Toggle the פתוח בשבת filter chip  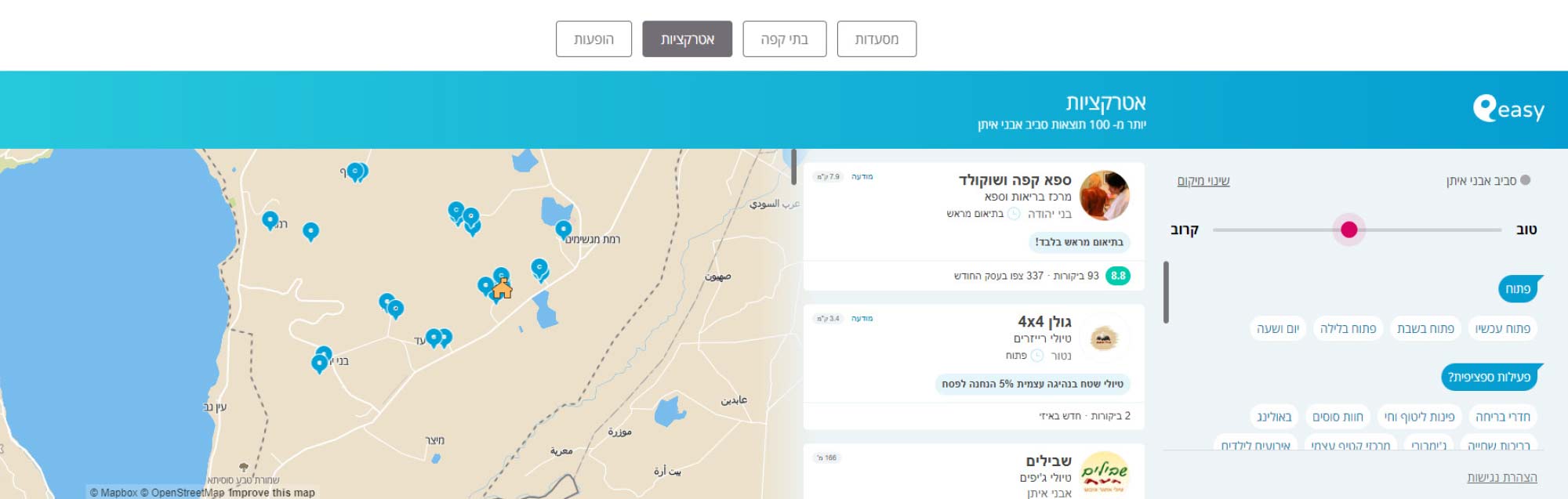(x=1425, y=328)
